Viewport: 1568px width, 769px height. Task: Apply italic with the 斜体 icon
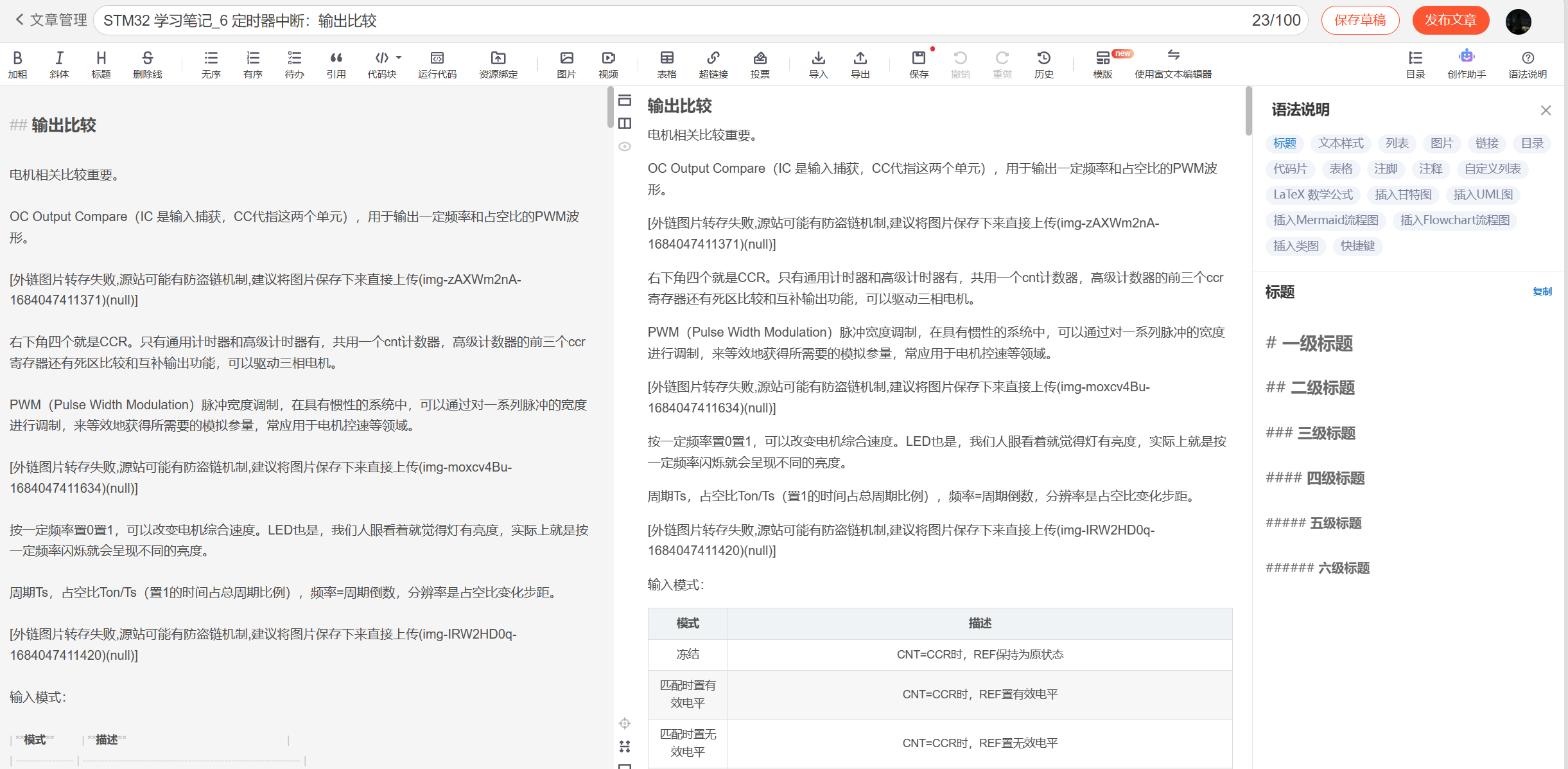[x=59, y=64]
